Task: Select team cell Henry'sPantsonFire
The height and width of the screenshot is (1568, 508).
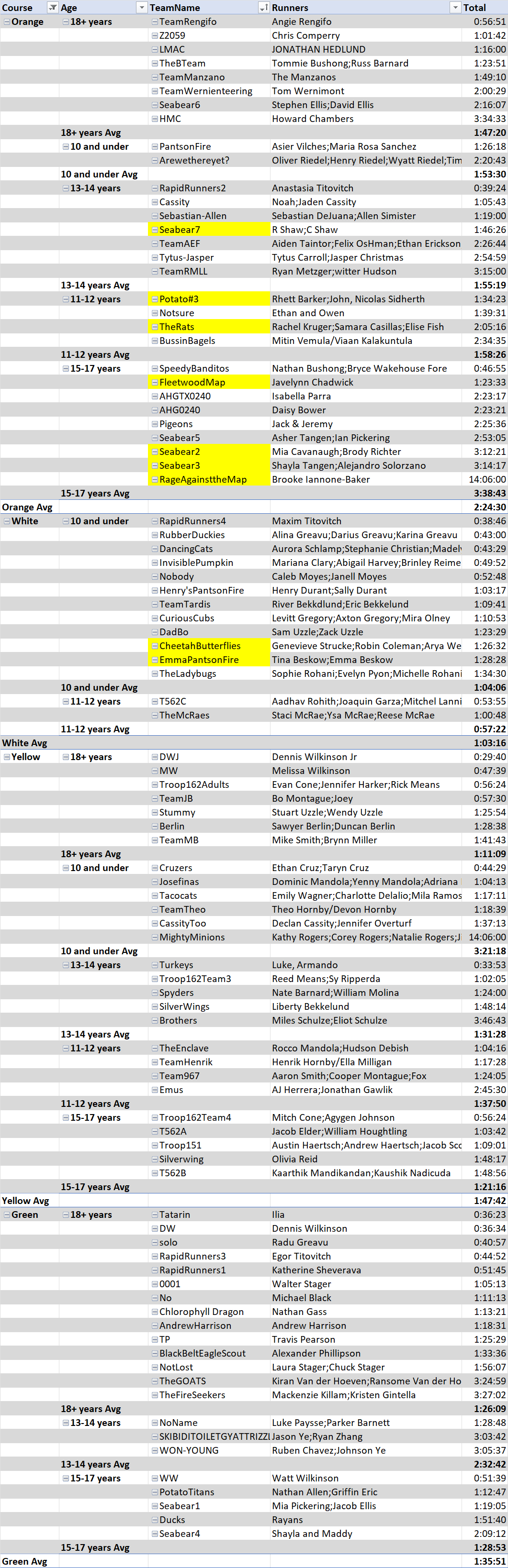Action: coord(209,590)
